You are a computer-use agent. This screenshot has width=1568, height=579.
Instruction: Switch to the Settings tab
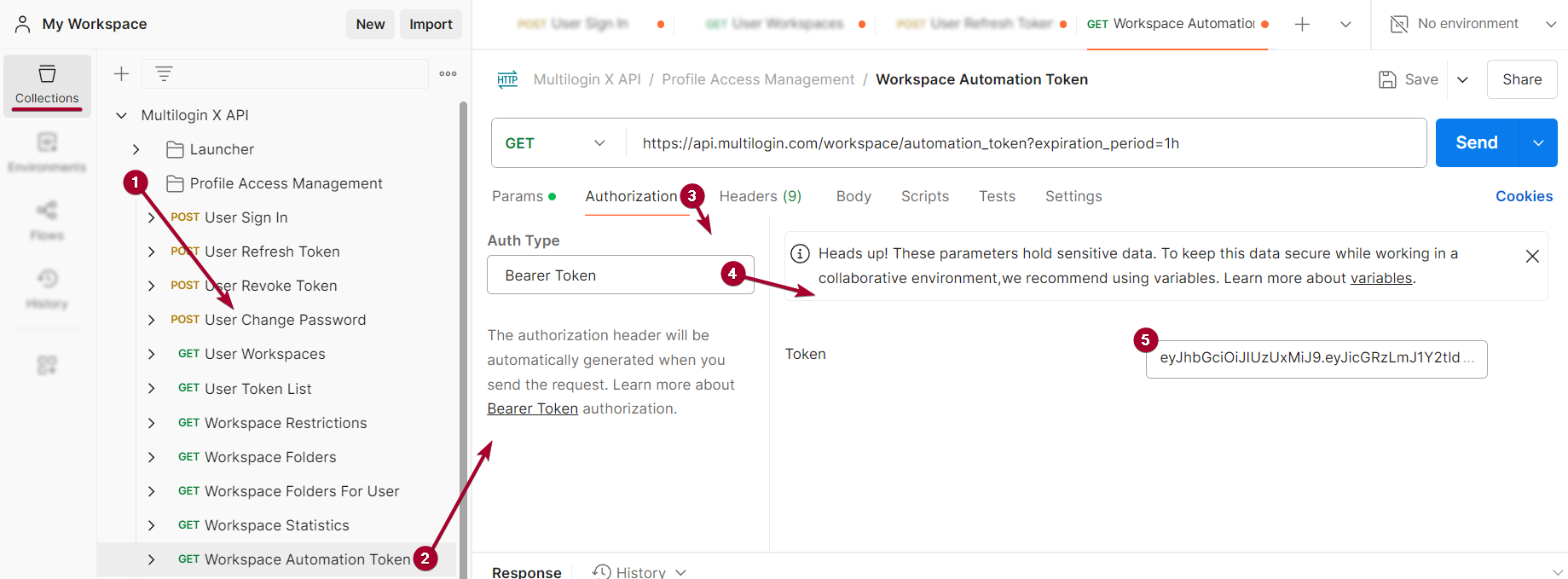(x=1073, y=196)
